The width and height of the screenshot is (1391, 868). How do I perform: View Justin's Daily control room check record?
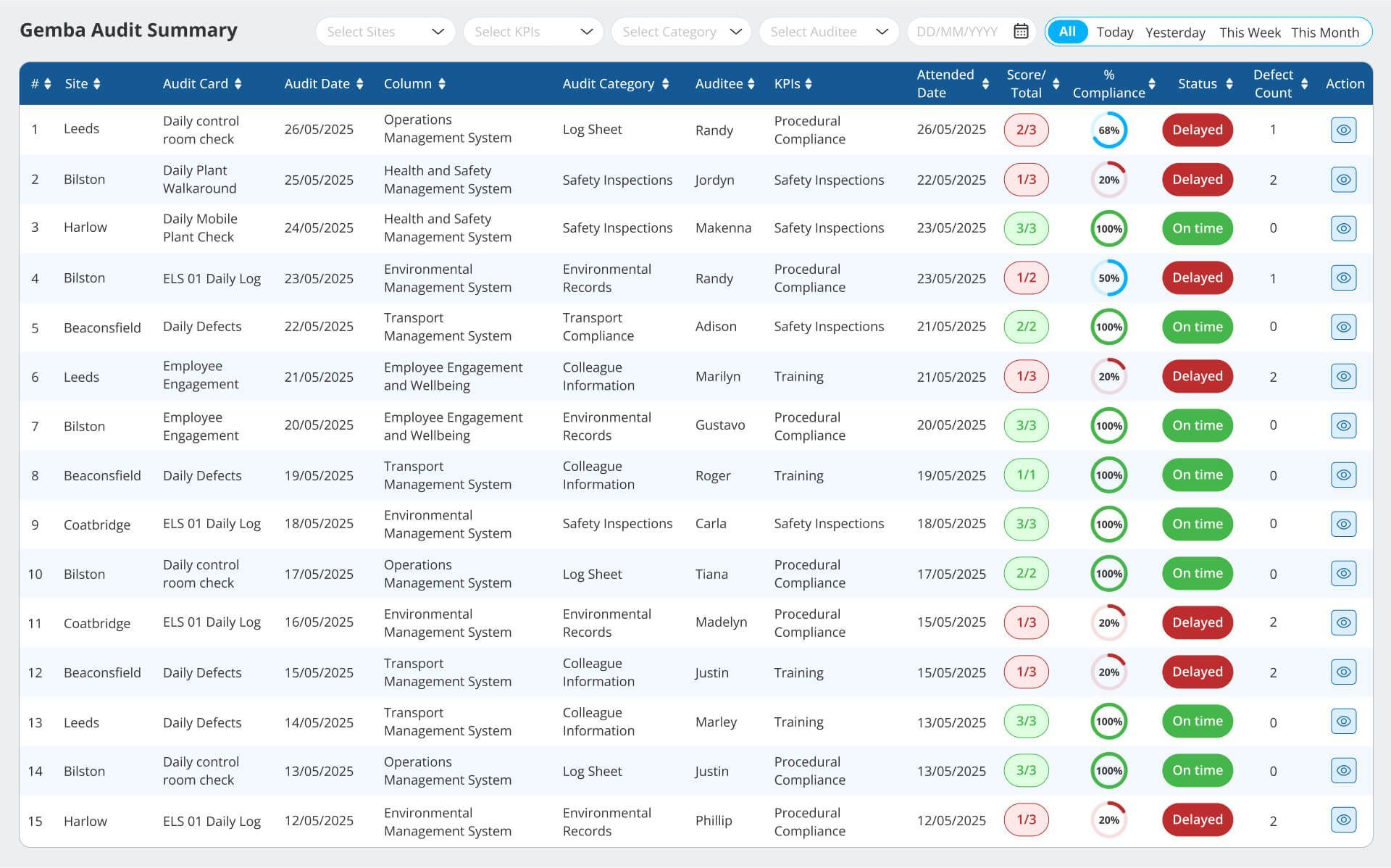coord(1344,770)
